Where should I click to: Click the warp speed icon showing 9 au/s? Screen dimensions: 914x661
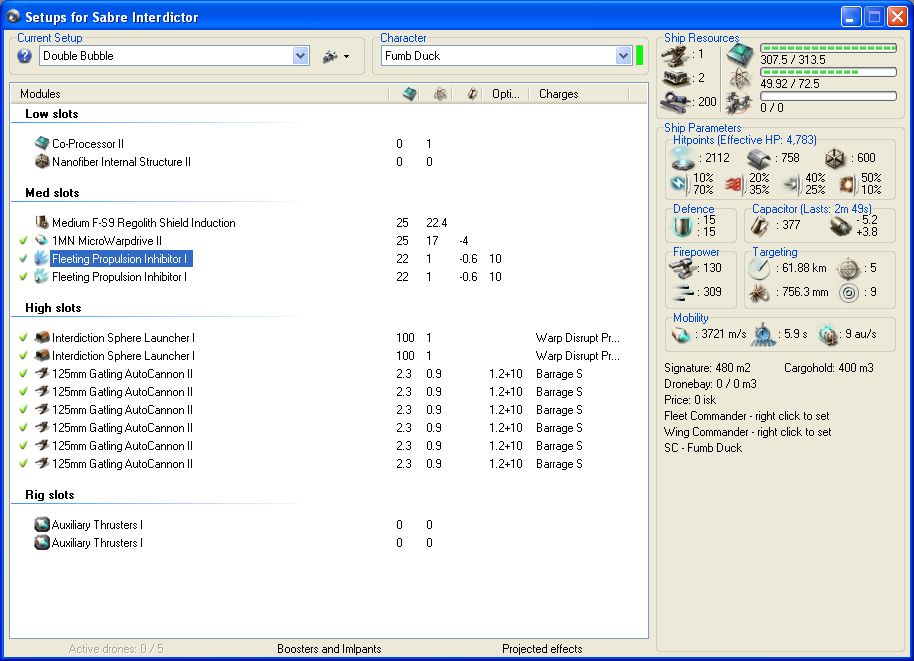coord(828,335)
